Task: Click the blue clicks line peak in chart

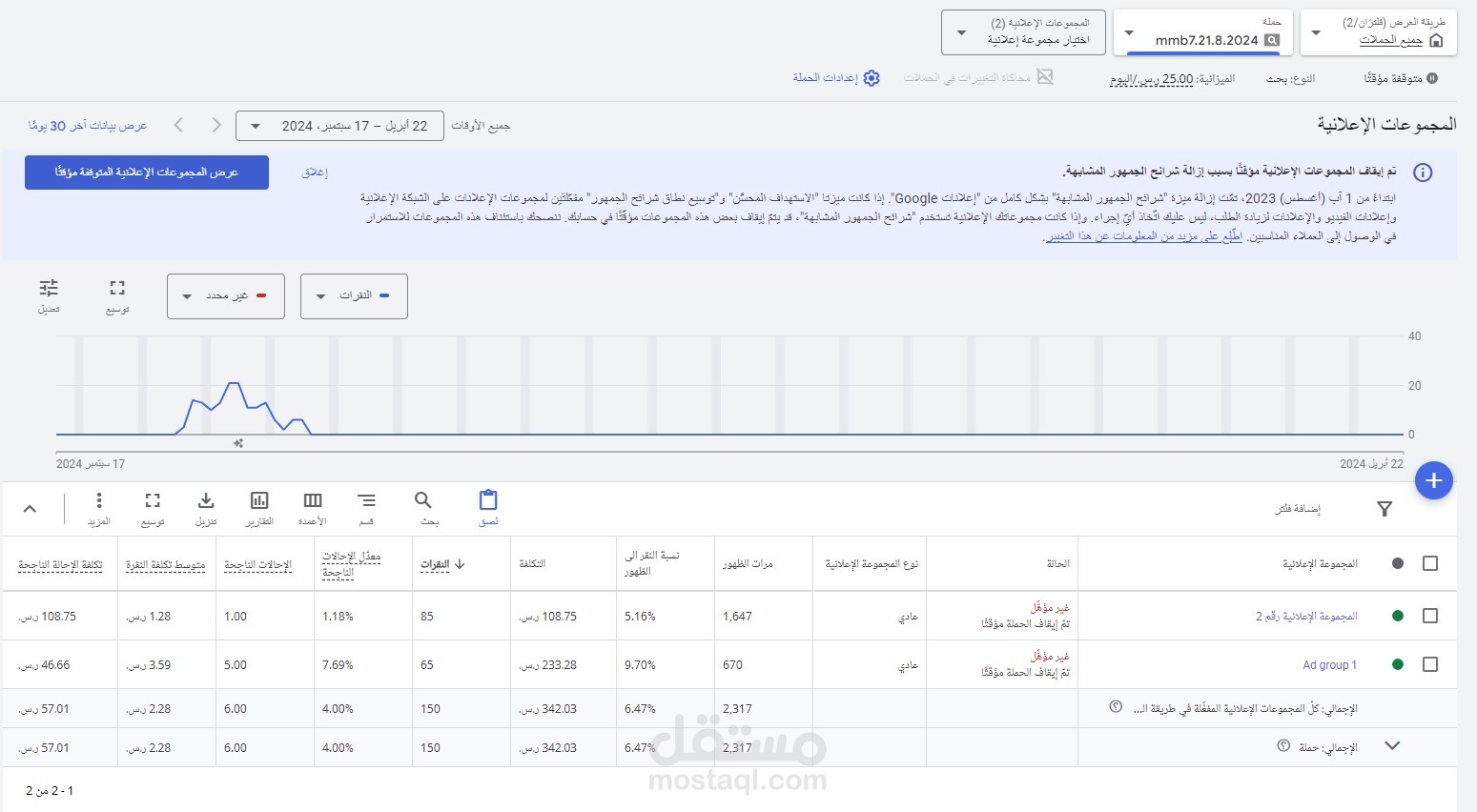Action: (x=234, y=383)
